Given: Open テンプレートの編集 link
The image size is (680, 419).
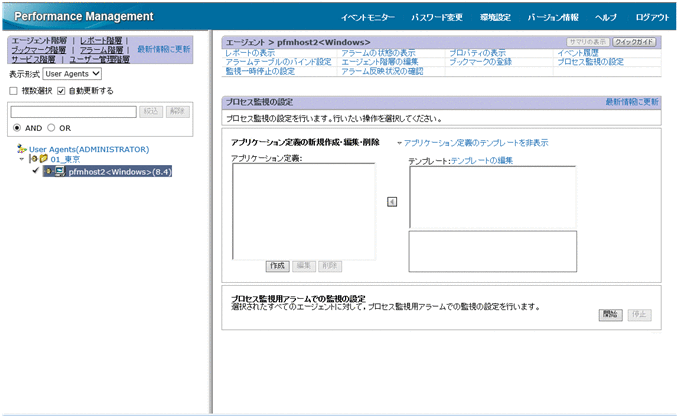Looking at the screenshot, I should [482, 160].
